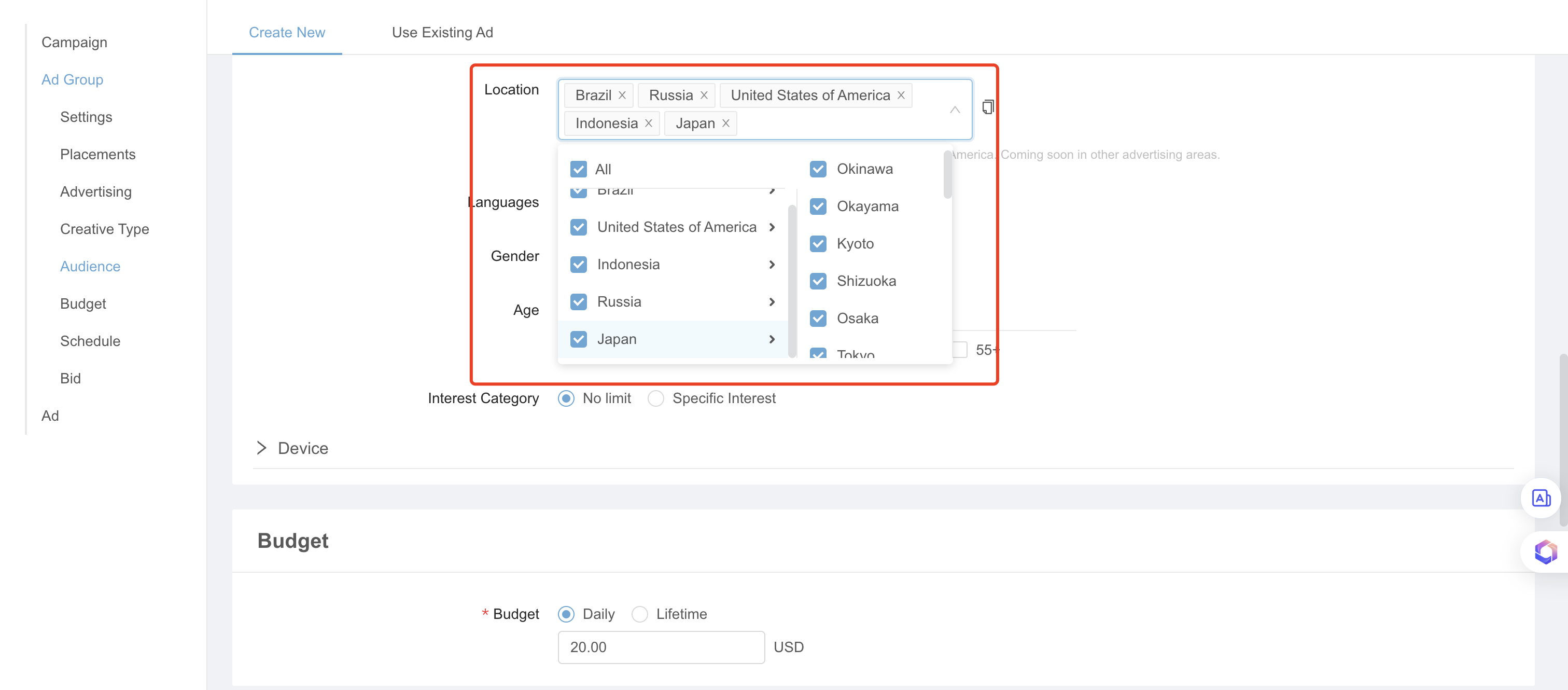Screen dimensions: 1568x690
Task: Click the translate floating icon
Action: pos(1541,498)
